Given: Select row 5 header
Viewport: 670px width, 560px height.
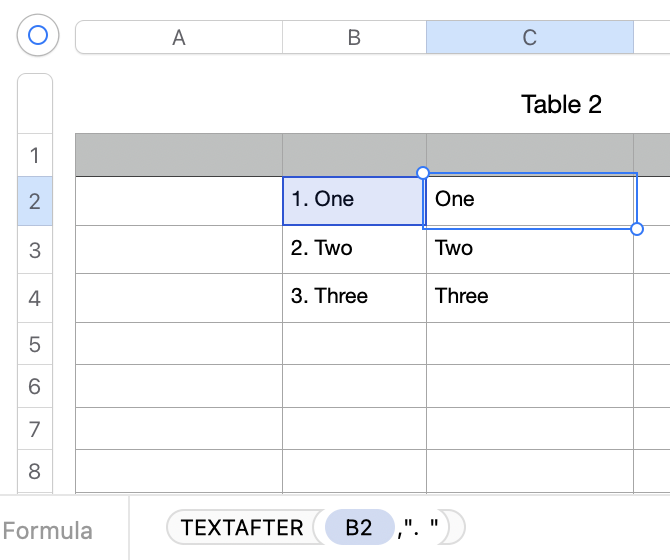Looking at the screenshot, I should pyautogui.click(x=35, y=344).
